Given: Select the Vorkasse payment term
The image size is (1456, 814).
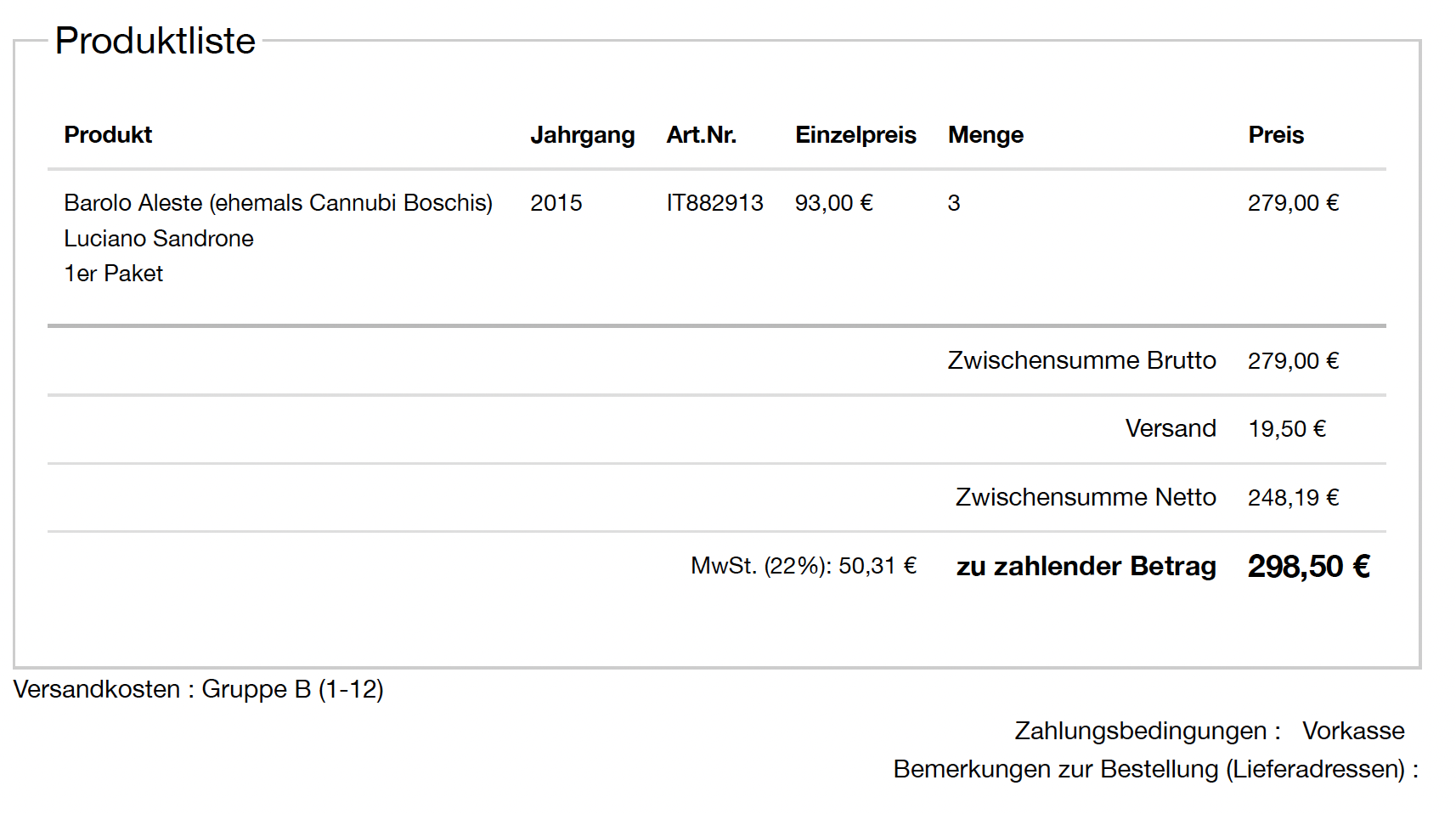Looking at the screenshot, I should [1352, 731].
